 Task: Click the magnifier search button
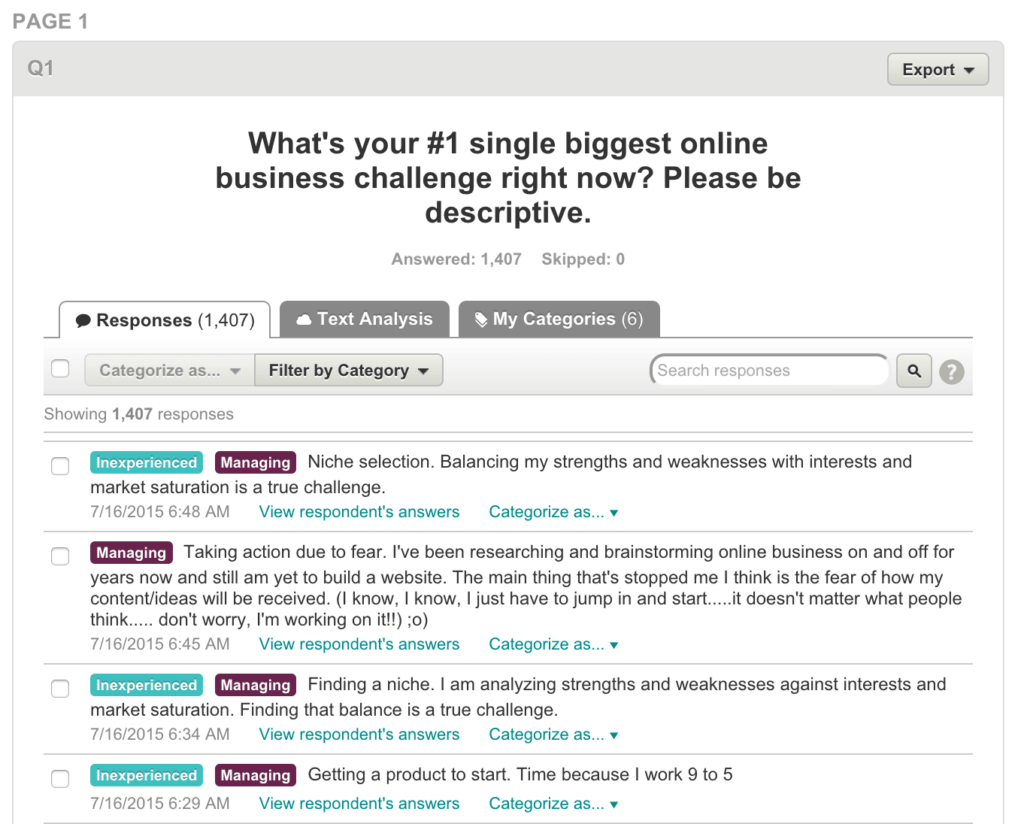(914, 371)
